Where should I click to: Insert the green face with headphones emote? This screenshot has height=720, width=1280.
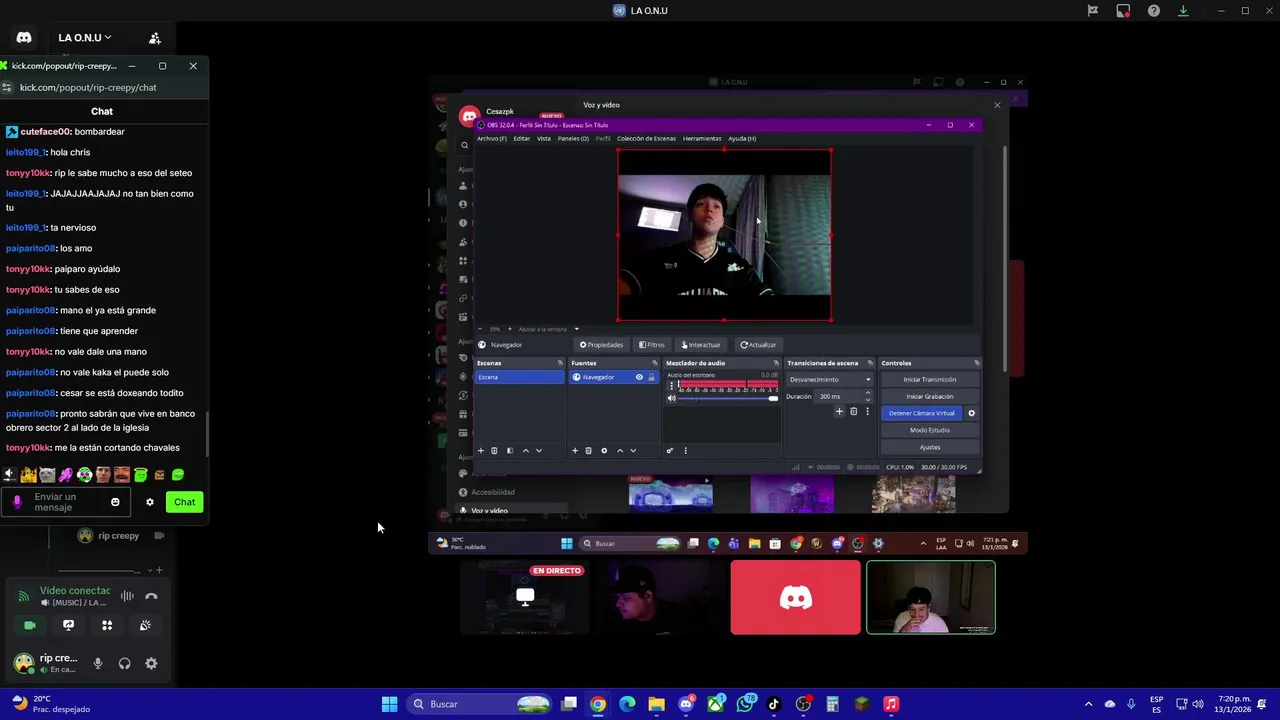(84, 475)
